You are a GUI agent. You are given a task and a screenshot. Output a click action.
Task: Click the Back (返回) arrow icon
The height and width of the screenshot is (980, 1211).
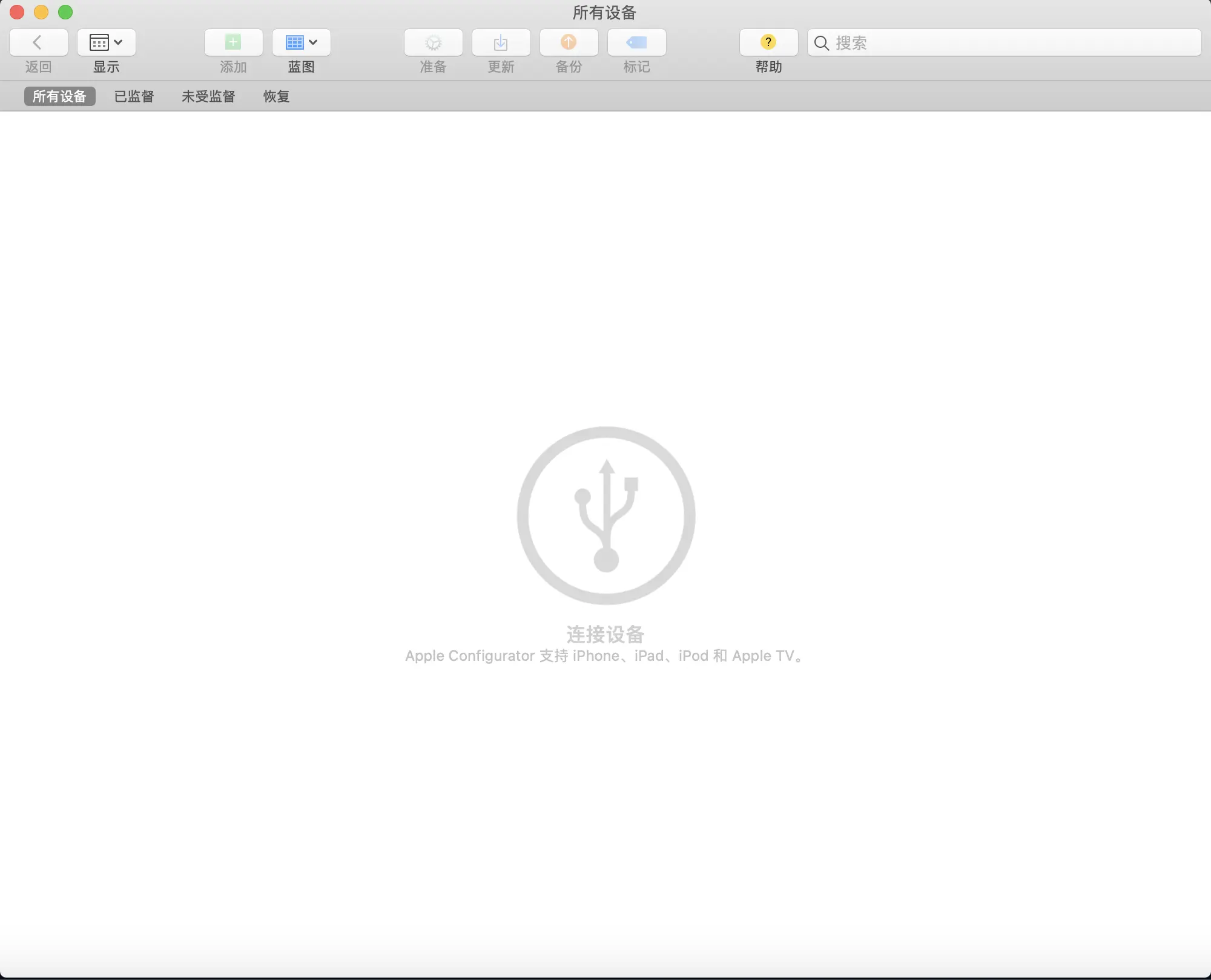pos(38,42)
